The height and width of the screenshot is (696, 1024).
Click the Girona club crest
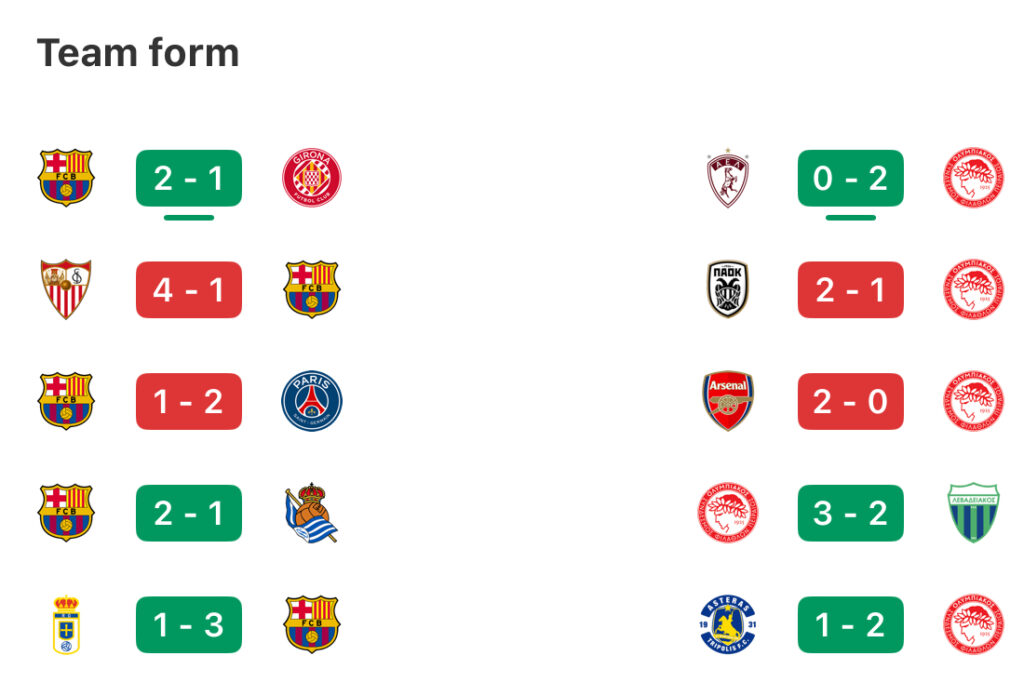pos(312,178)
